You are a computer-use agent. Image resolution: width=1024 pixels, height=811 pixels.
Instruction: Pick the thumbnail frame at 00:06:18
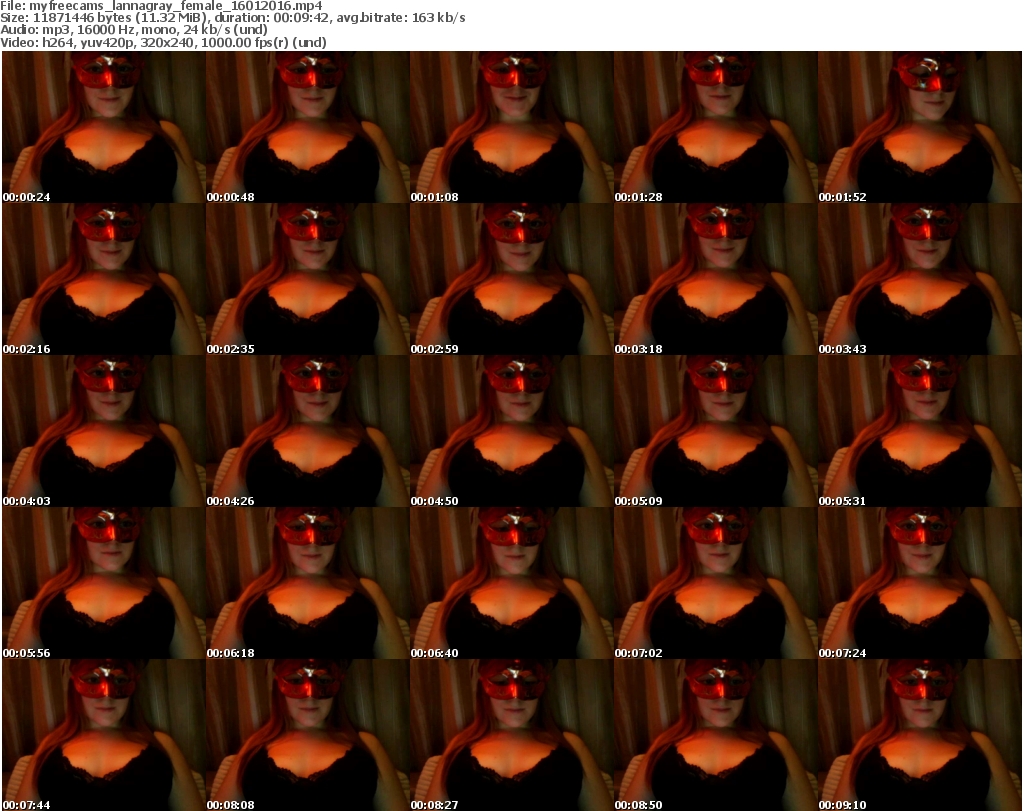[308, 584]
